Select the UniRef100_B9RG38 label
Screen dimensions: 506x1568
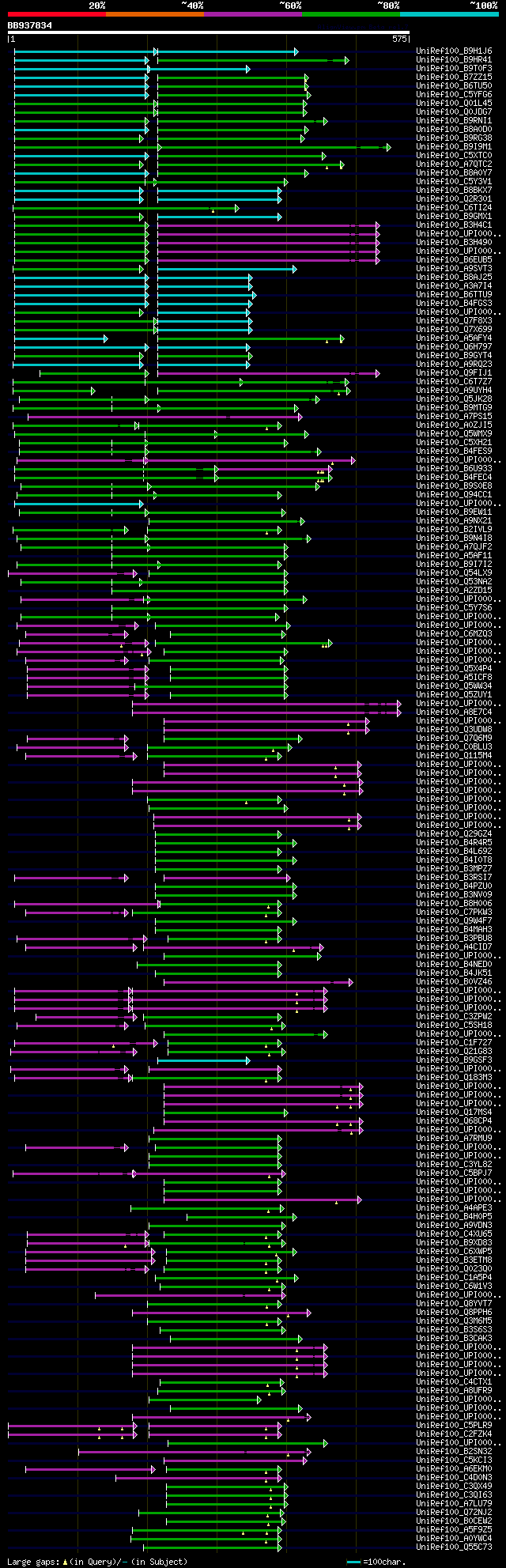click(x=454, y=138)
